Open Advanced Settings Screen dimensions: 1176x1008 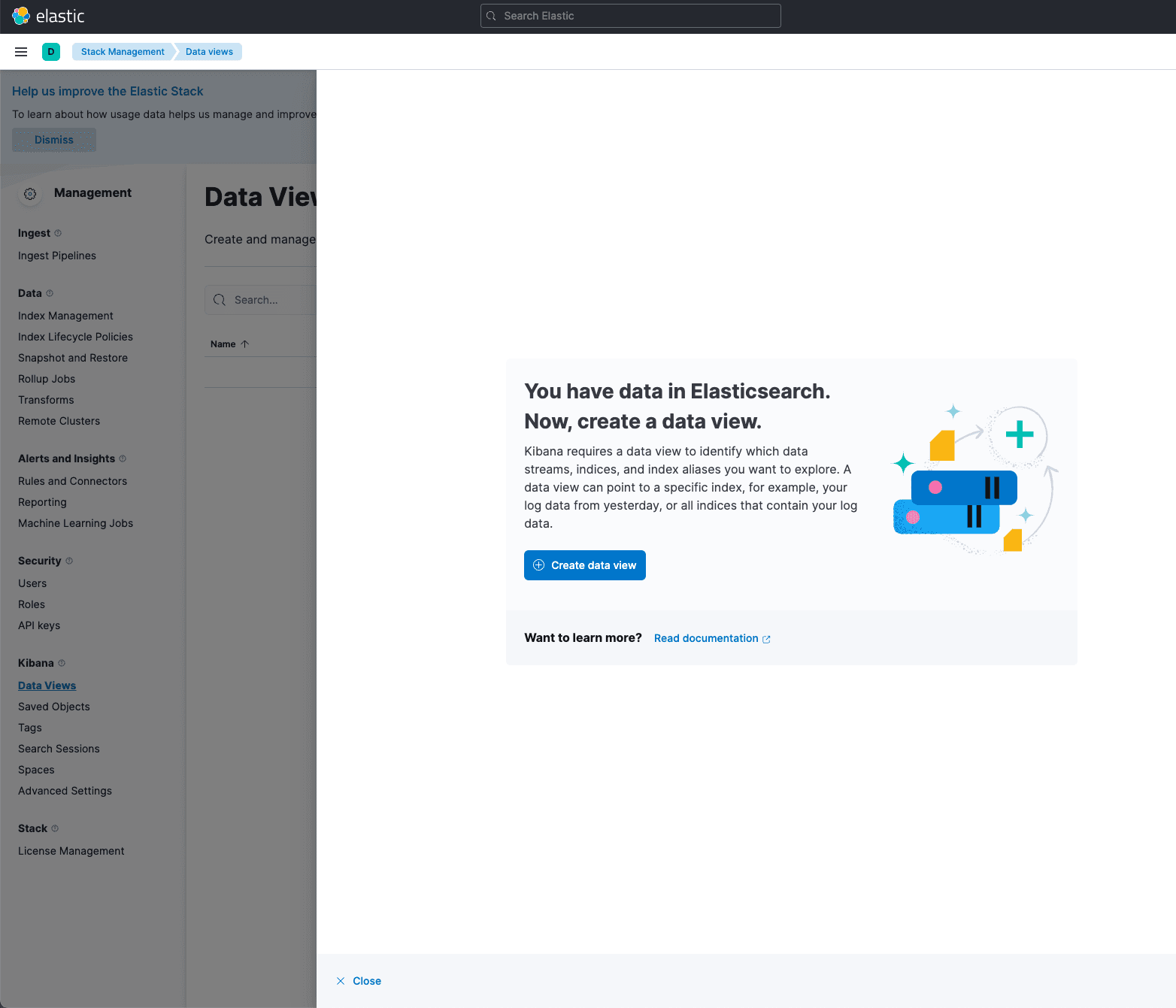[x=65, y=791]
